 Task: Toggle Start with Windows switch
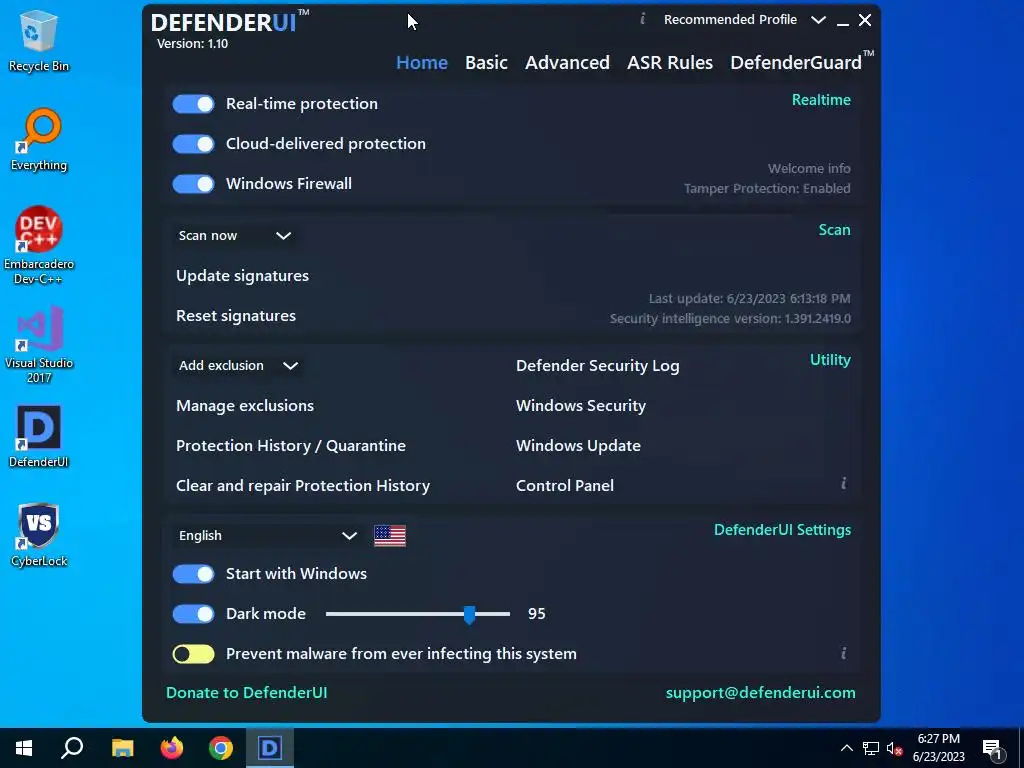[193, 574]
